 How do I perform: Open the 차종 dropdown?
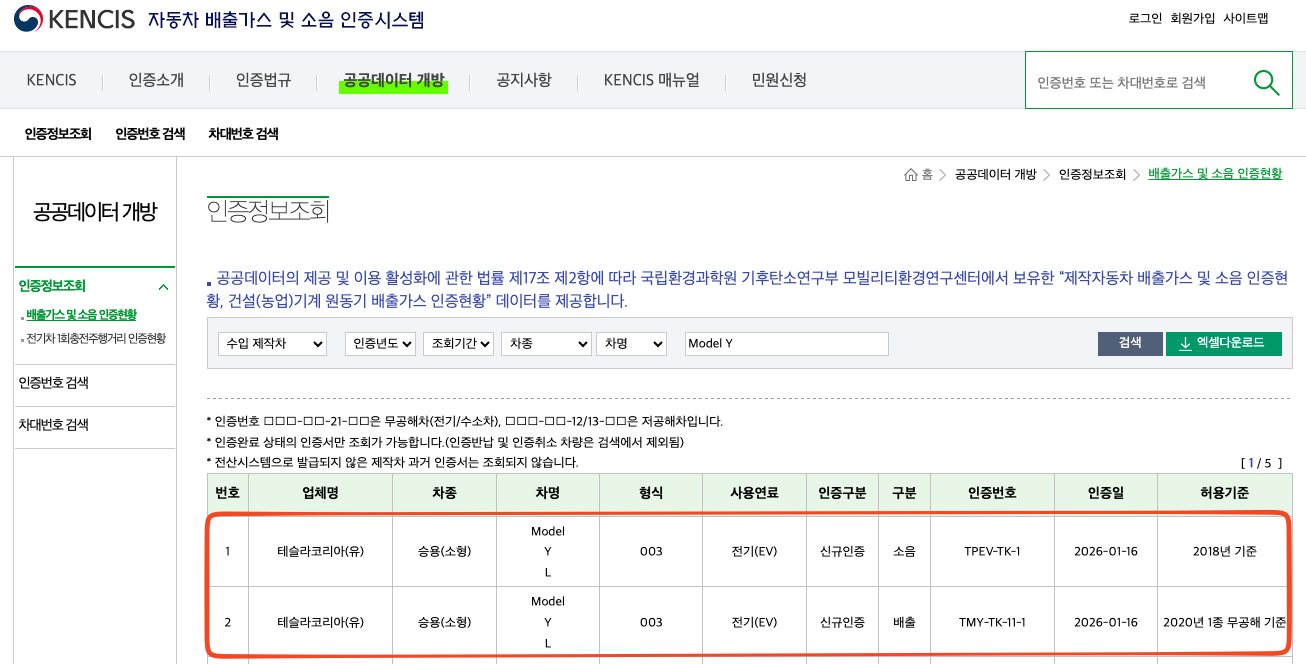[x=546, y=343]
